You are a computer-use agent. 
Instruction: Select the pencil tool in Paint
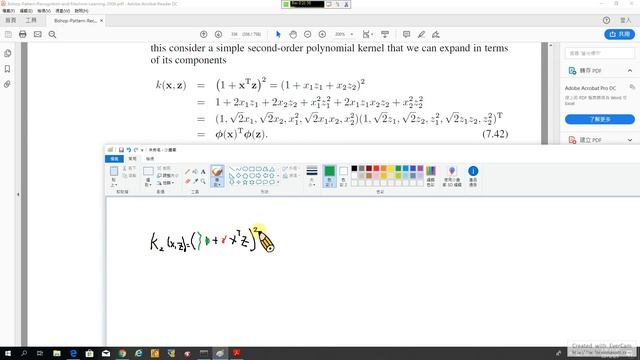pos(187,172)
